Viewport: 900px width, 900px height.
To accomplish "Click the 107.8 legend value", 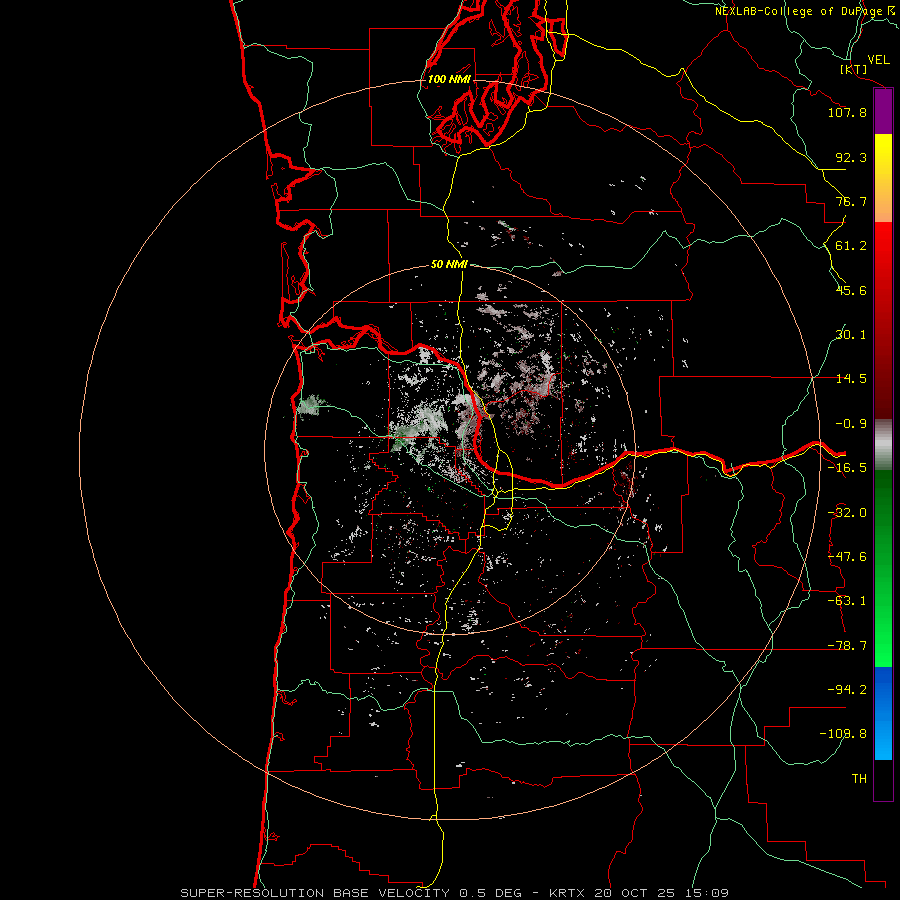I will tap(847, 112).
